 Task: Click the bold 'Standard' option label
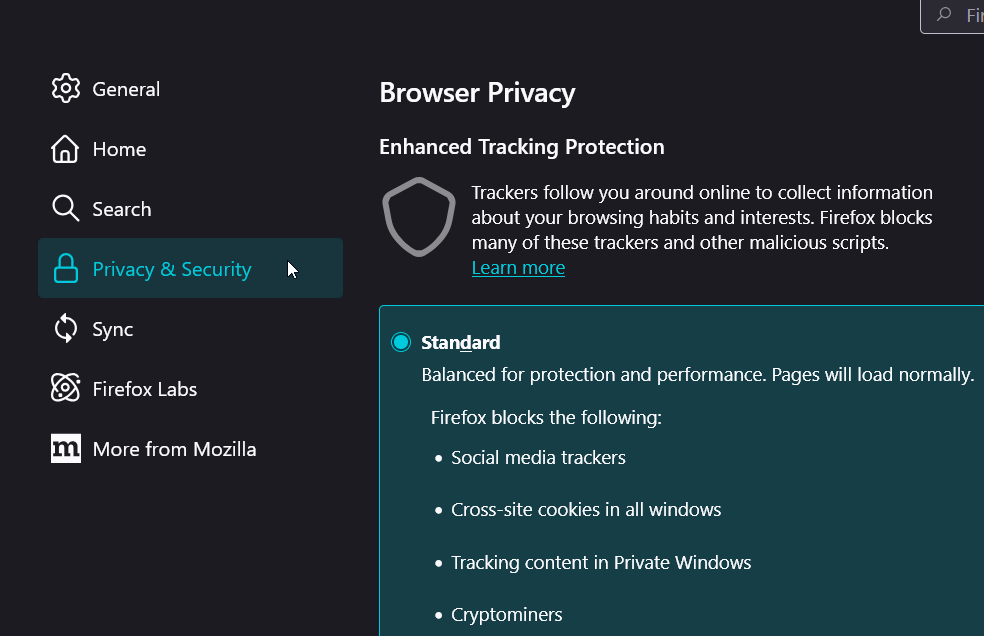(x=460, y=343)
